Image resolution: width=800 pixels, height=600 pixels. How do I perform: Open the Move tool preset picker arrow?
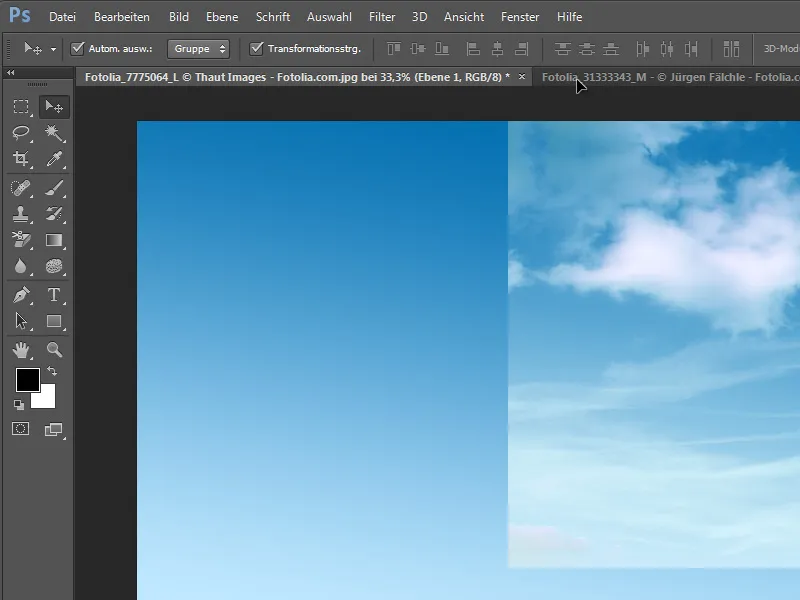pos(53,49)
